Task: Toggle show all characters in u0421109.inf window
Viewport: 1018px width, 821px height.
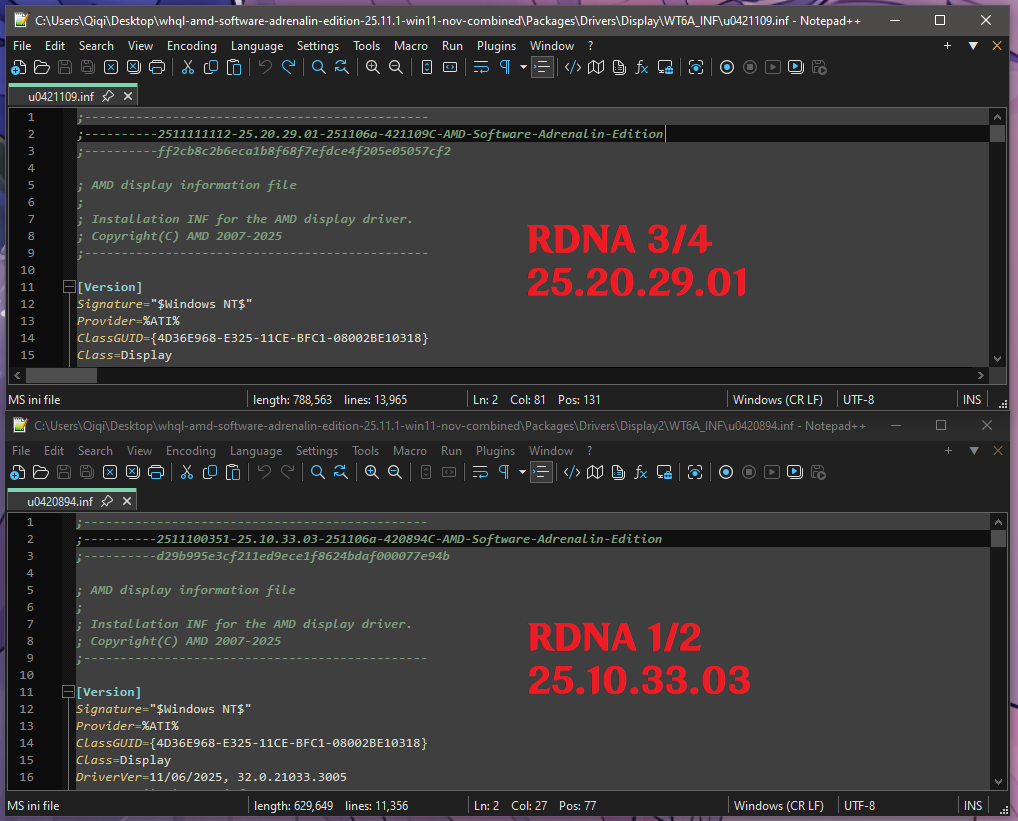Action: (x=504, y=67)
